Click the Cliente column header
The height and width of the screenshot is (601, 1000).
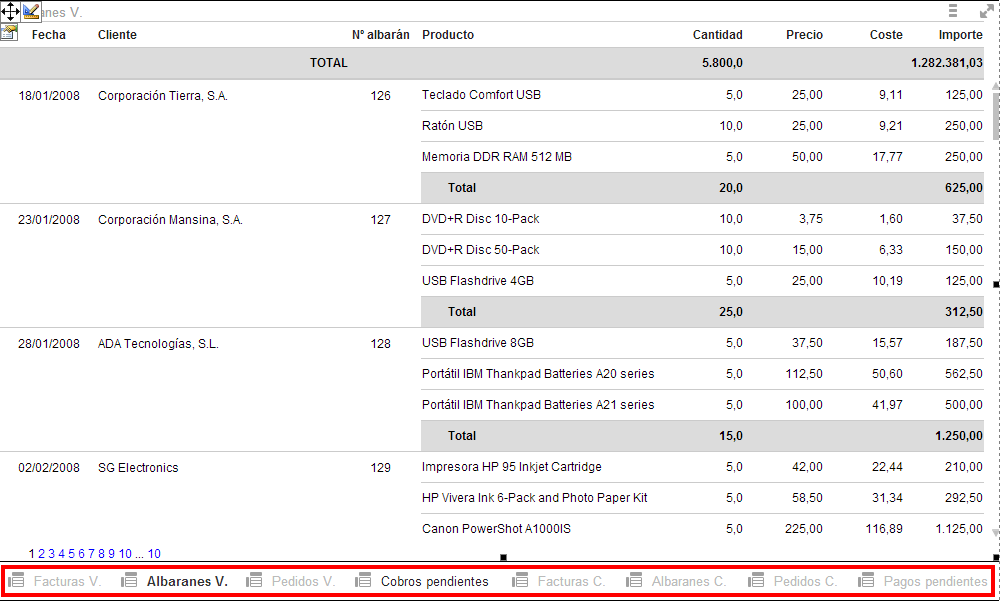click(117, 35)
